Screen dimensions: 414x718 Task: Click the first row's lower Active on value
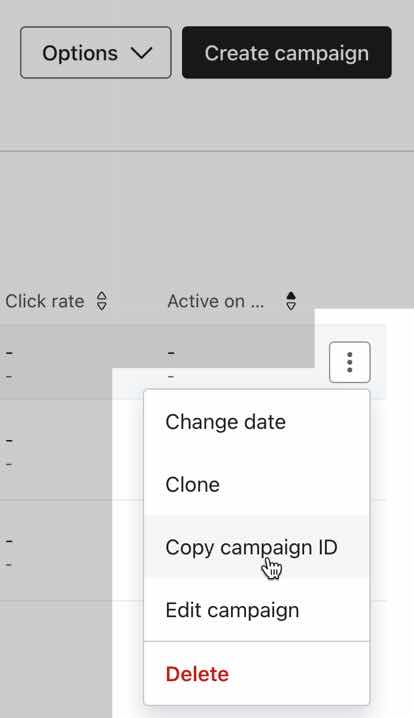pyautogui.click(x=171, y=377)
